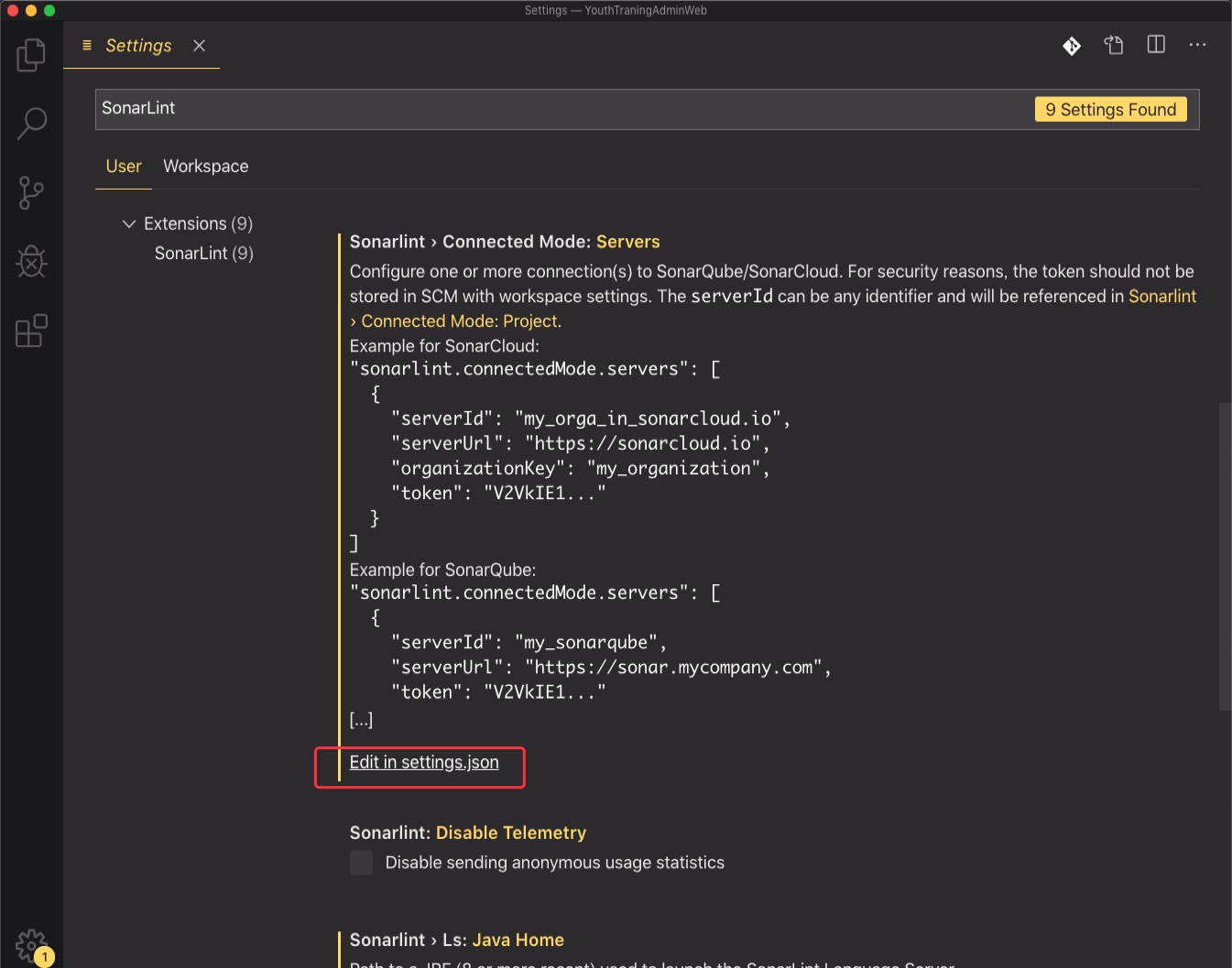Click the vertical scrollbar on the right
This screenshot has height=968, width=1232.
point(1225,557)
